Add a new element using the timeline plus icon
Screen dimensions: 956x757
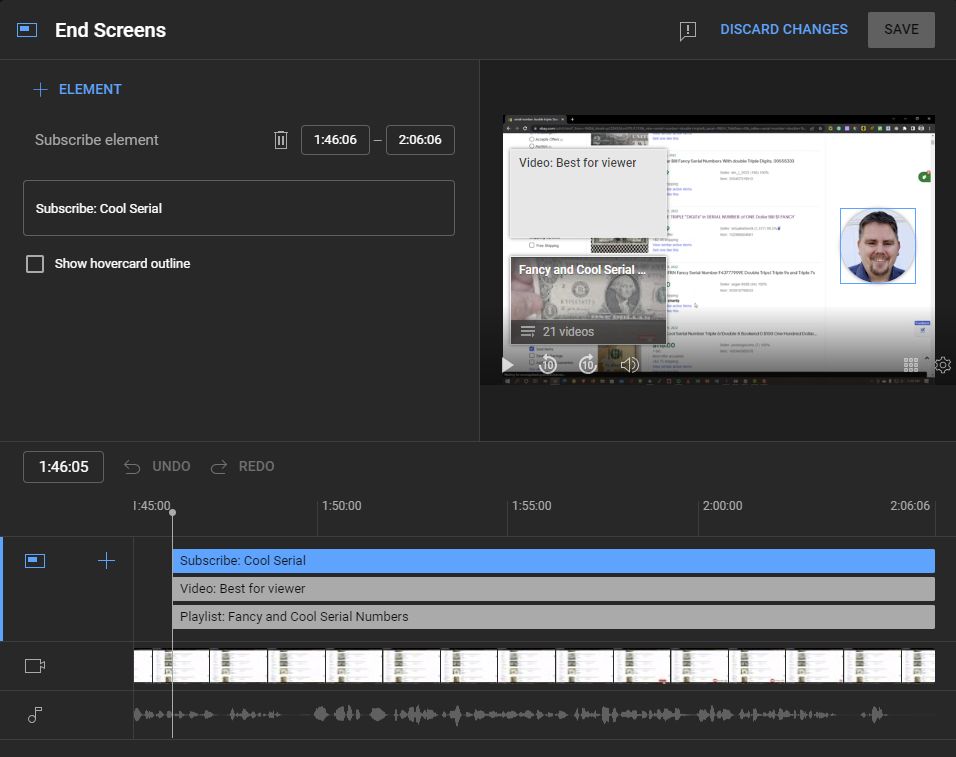pos(106,561)
